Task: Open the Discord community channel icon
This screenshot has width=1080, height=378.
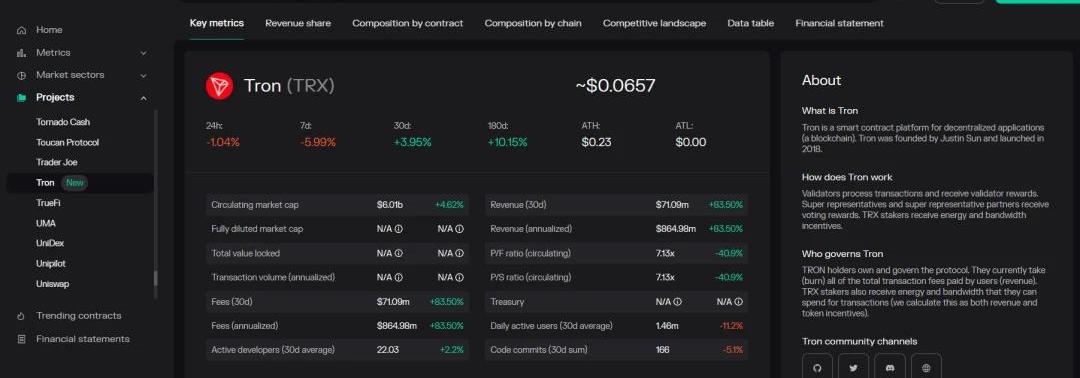Action: click(890, 368)
